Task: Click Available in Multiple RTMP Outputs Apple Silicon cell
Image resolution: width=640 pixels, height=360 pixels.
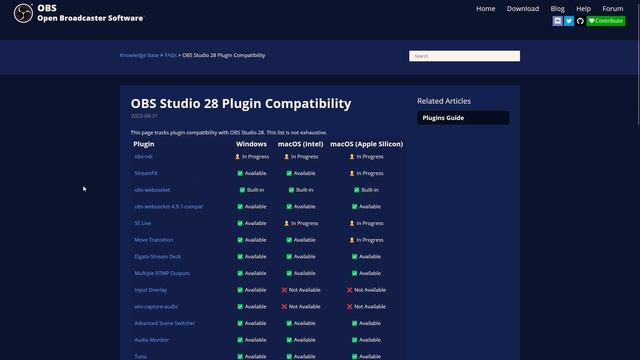Action: coord(369,273)
